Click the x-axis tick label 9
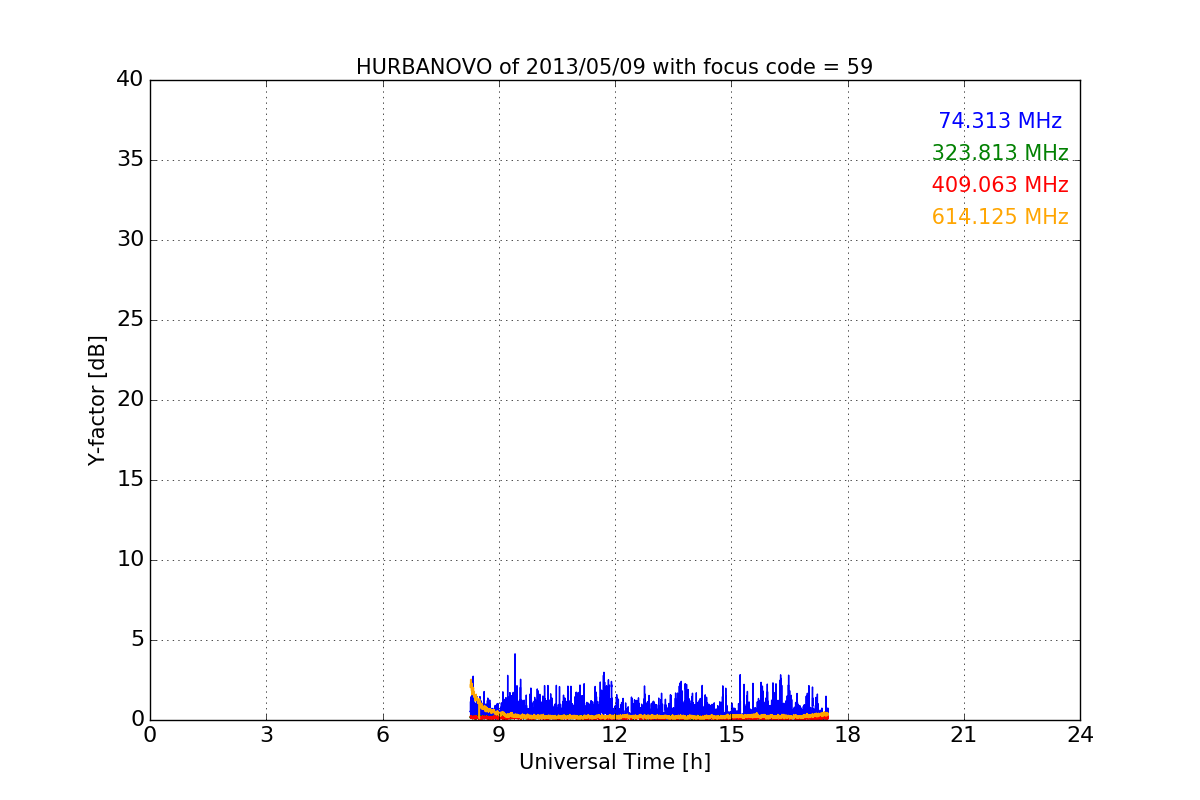This screenshot has width=1200, height=800. coord(498,735)
